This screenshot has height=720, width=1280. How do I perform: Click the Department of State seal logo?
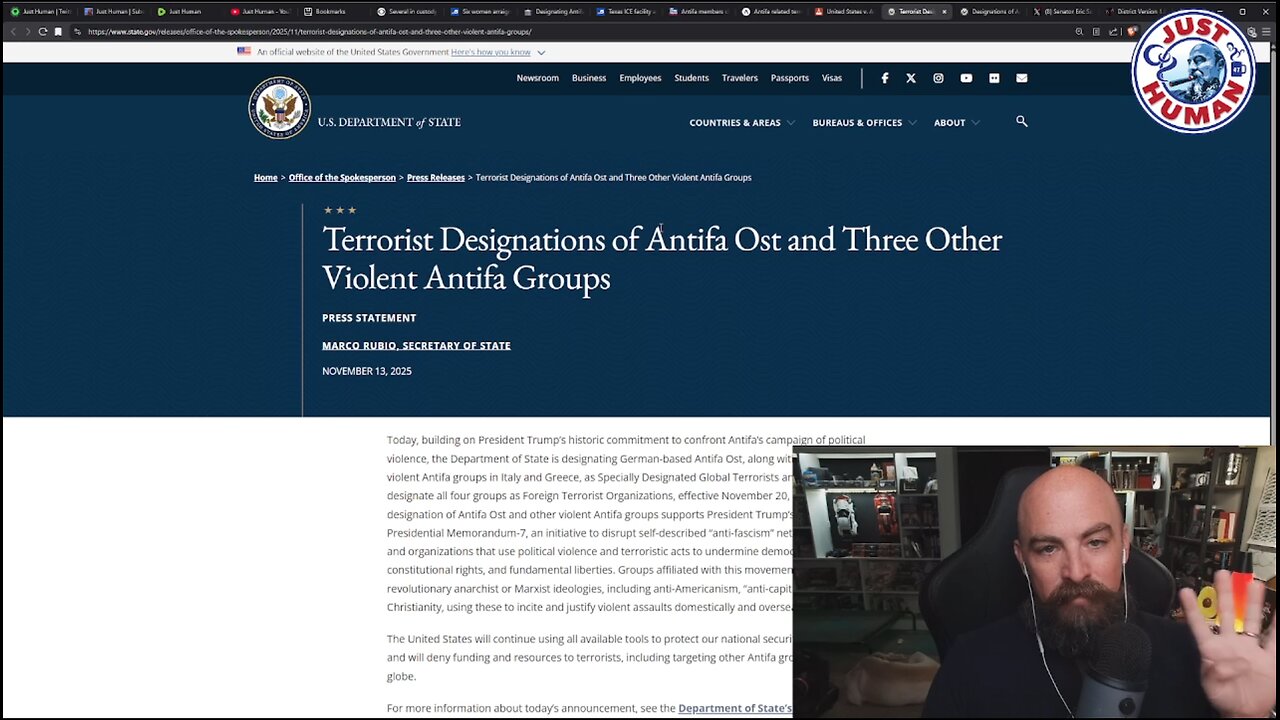coord(279,108)
